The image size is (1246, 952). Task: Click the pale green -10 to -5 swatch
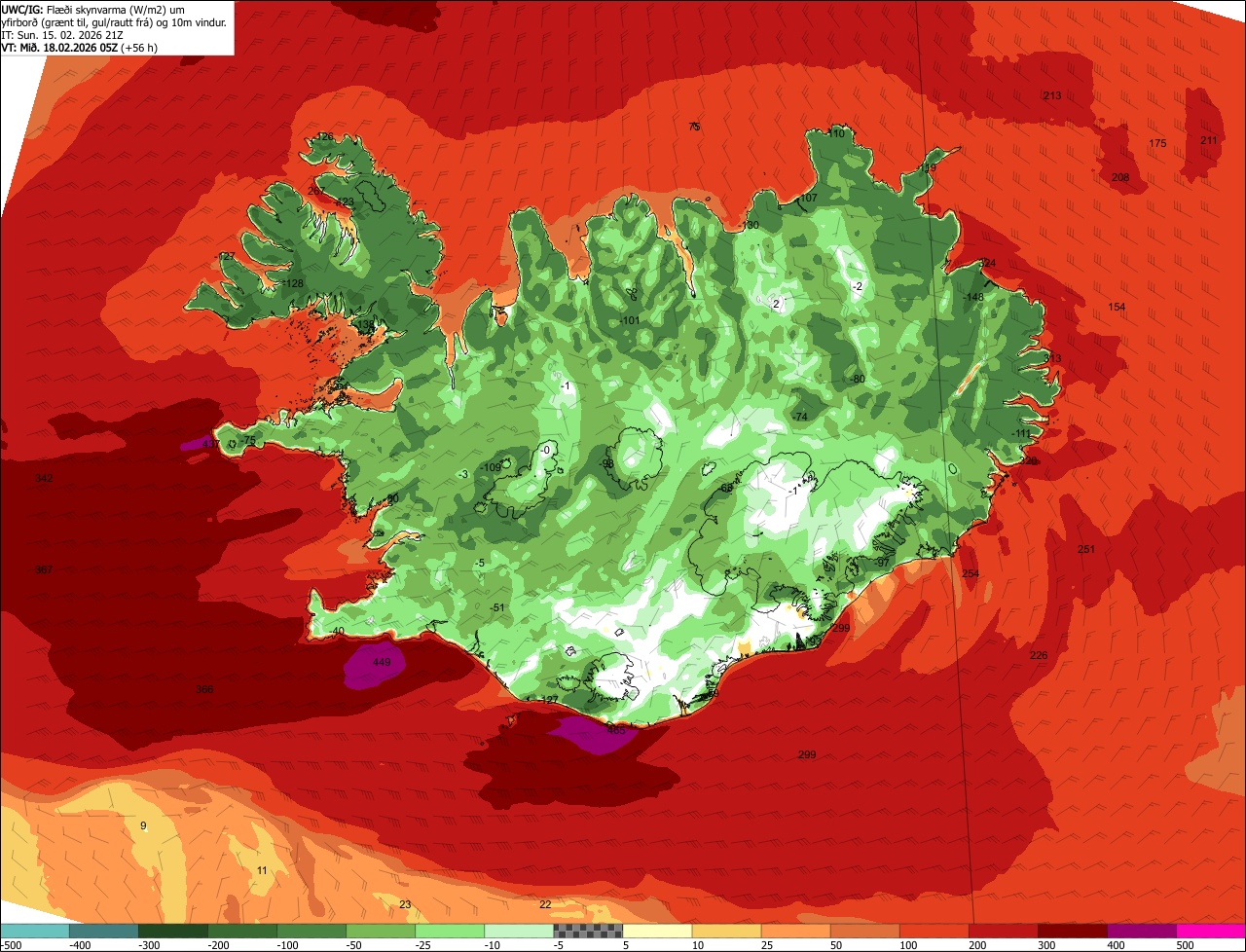click(x=519, y=931)
